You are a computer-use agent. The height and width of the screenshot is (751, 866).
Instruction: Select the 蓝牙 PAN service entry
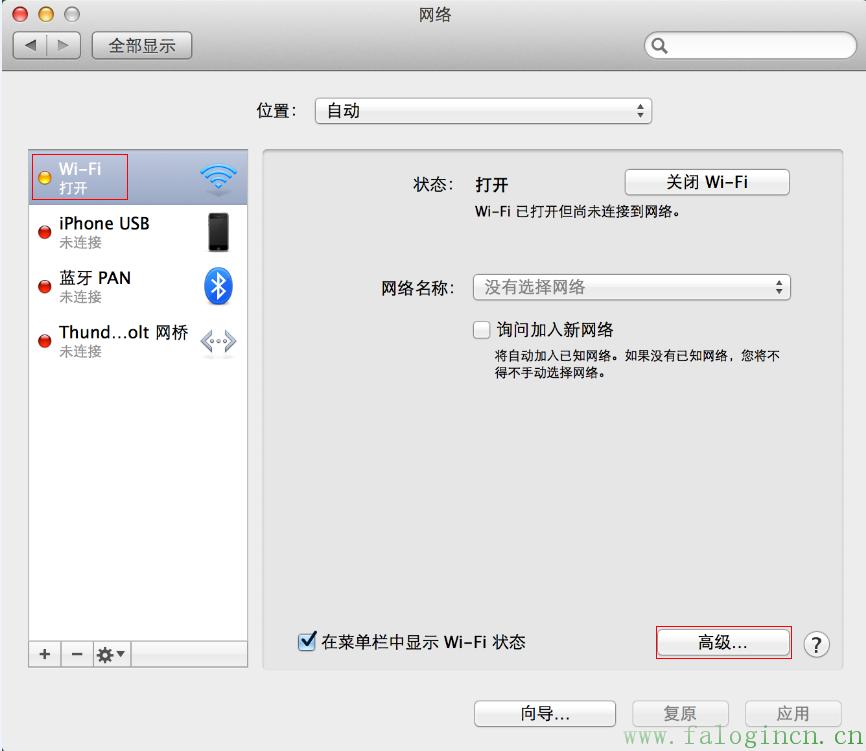pyautogui.click(x=95, y=287)
